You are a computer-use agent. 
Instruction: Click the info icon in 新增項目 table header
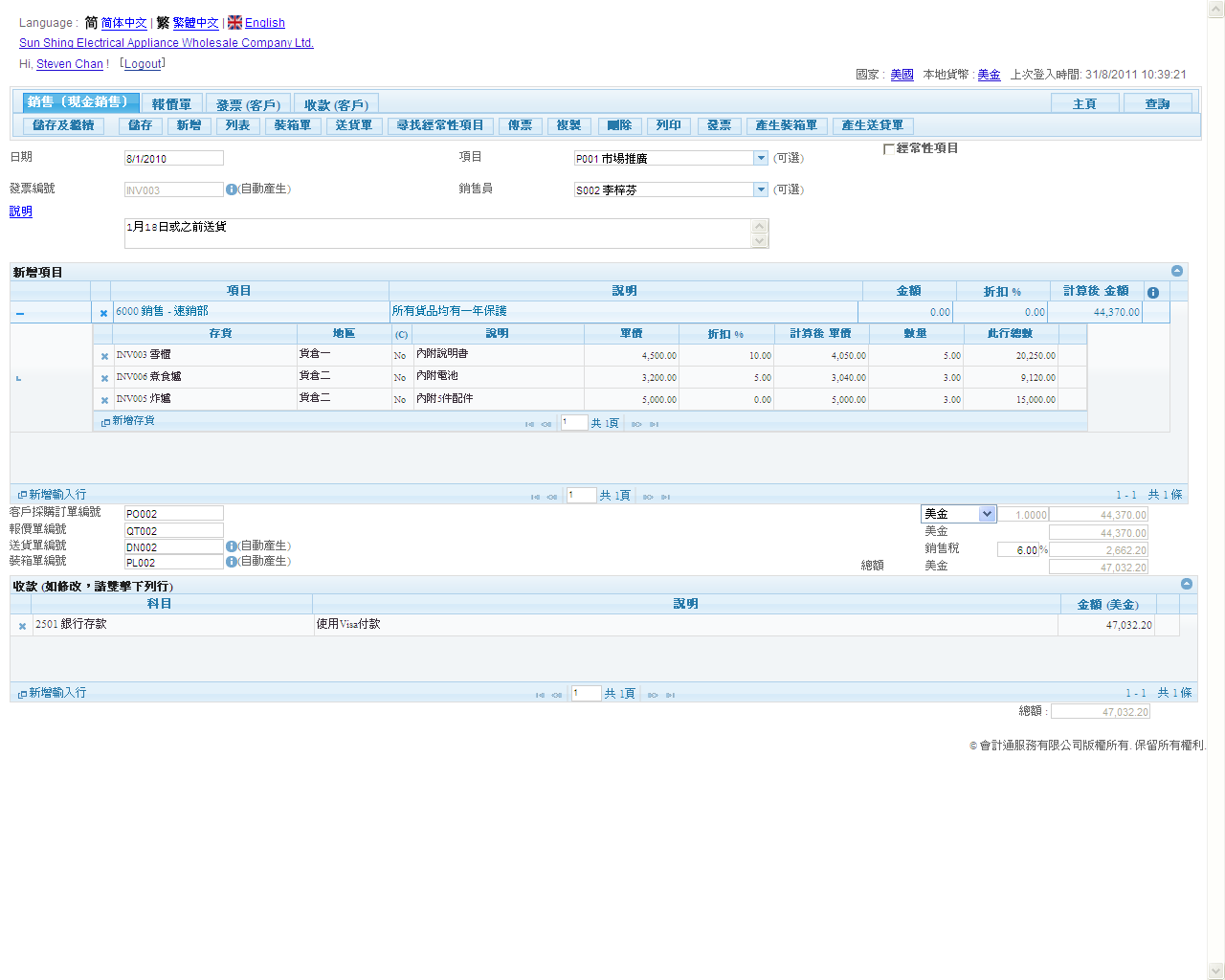coord(1153,292)
